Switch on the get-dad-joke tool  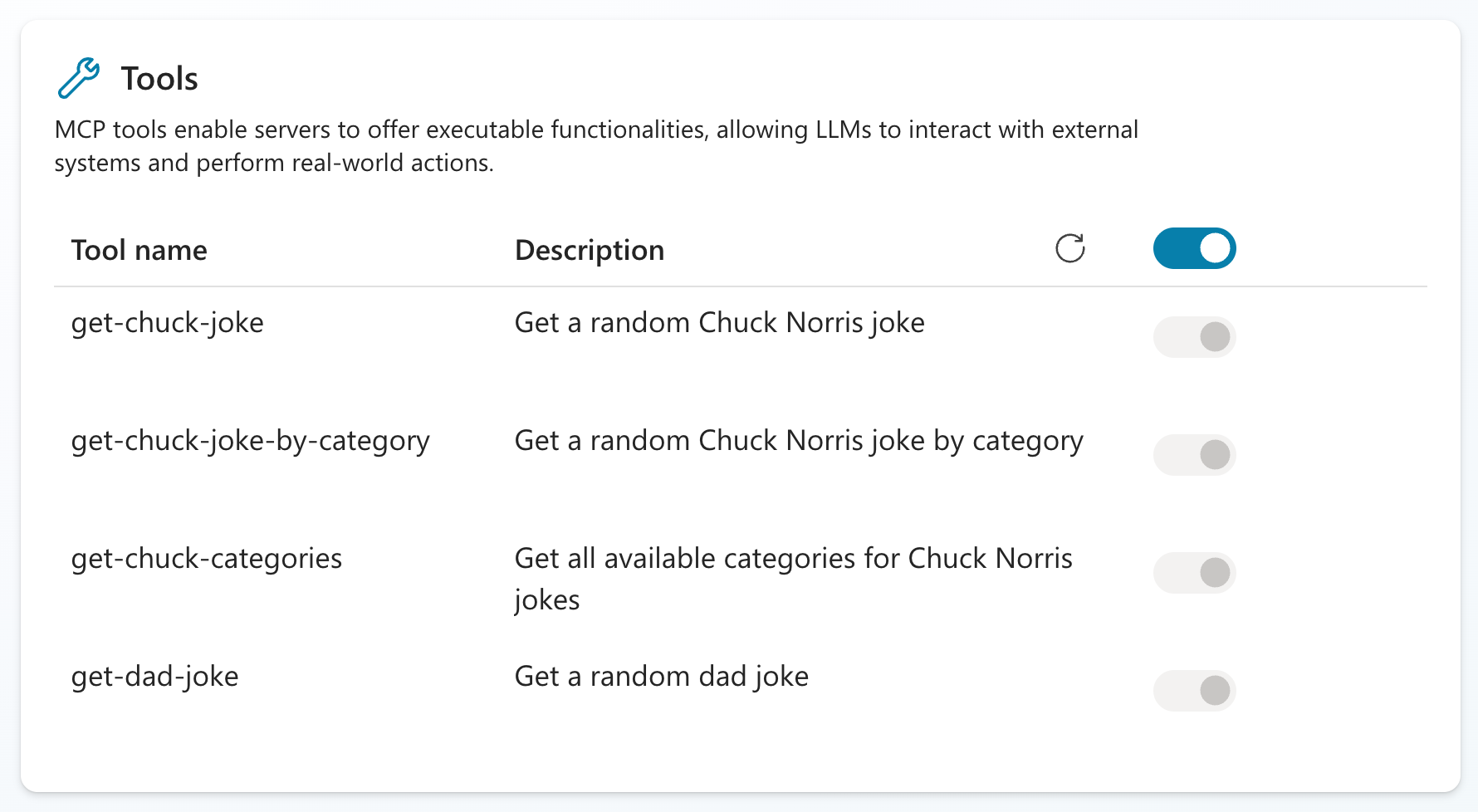1194,691
